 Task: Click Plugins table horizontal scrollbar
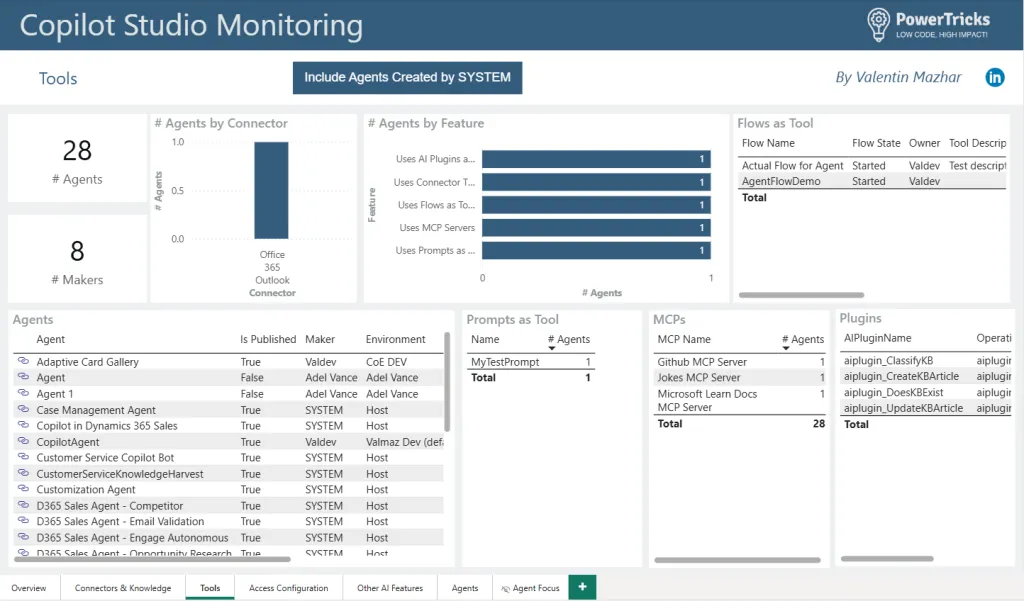pyautogui.click(x=887, y=559)
